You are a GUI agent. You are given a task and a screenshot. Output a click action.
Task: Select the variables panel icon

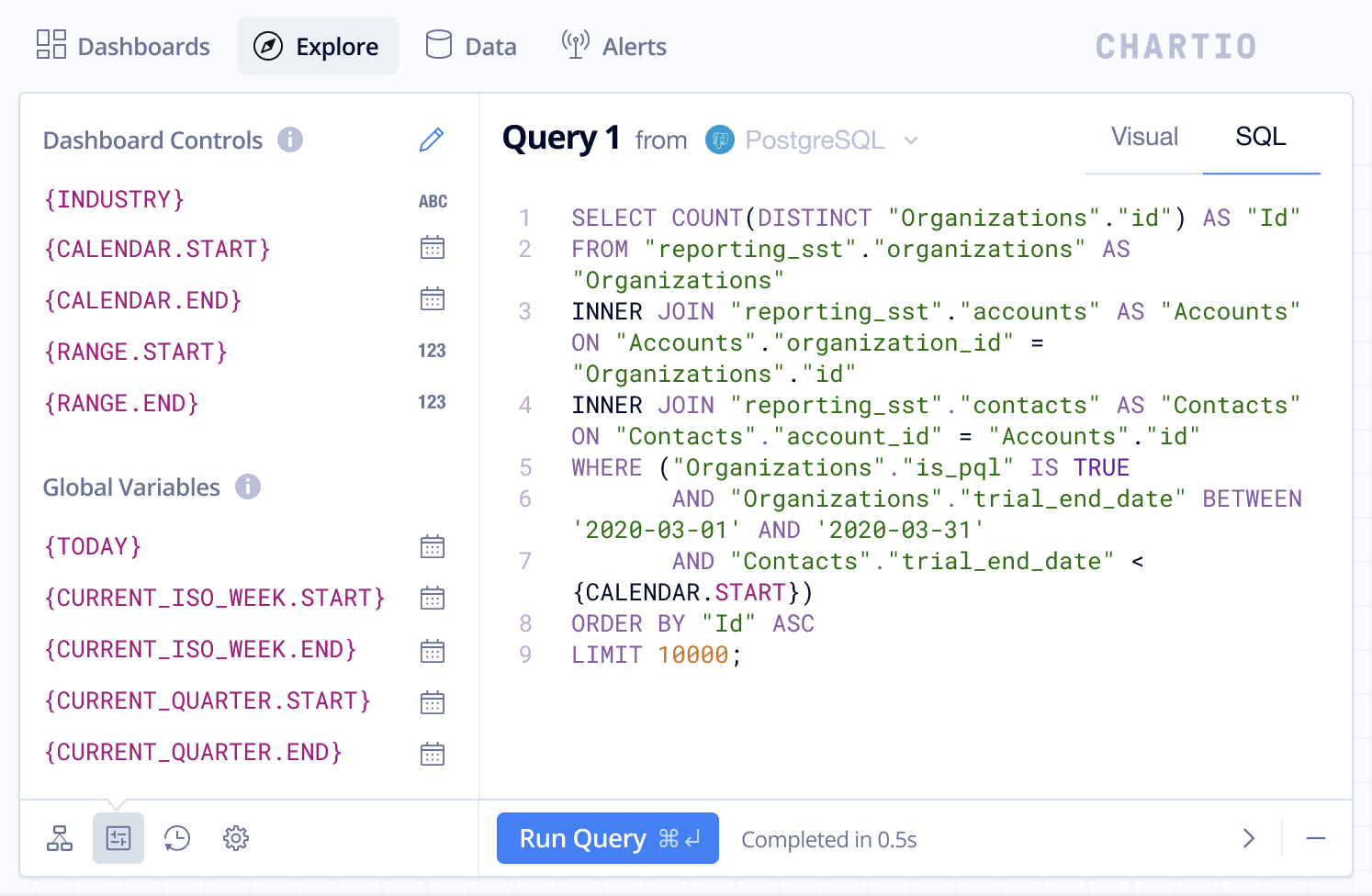point(118,838)
